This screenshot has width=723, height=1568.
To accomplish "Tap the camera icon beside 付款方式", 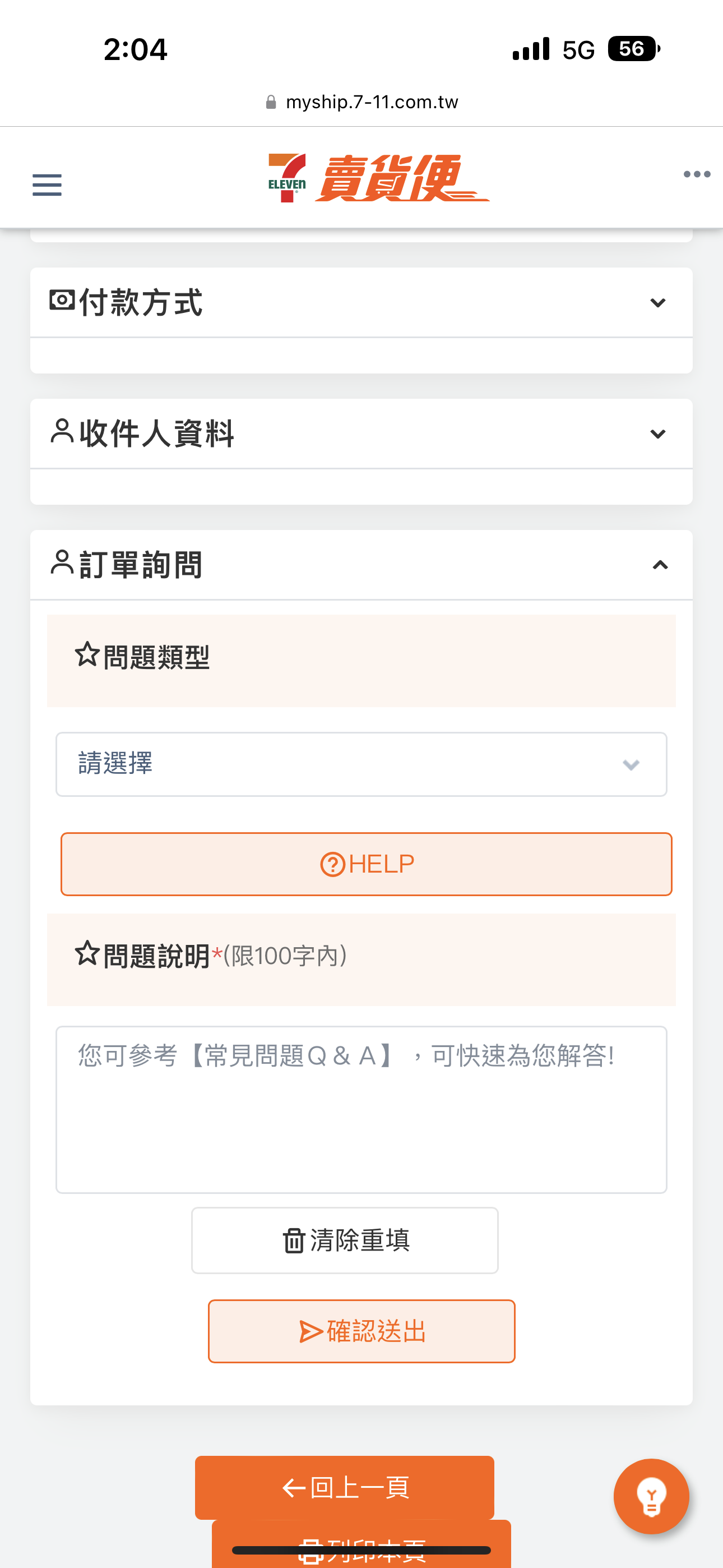I will (x=62, y=300).
